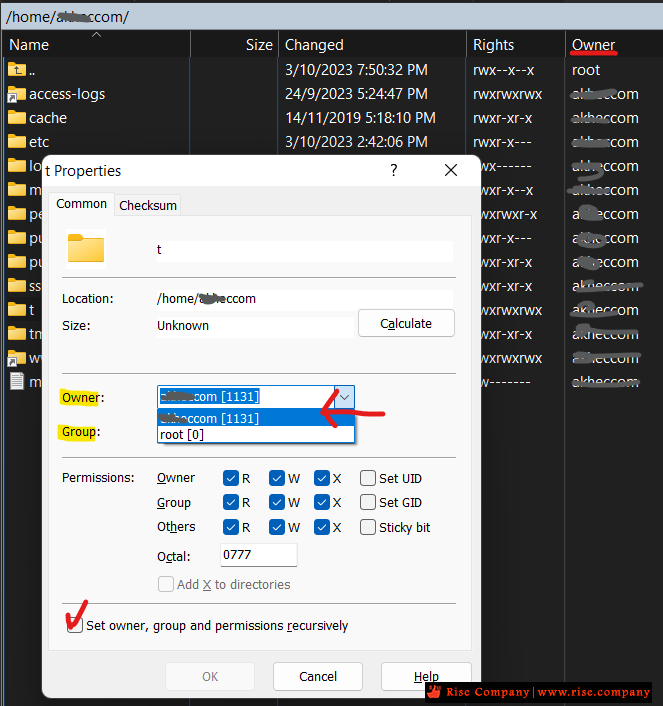Choose 'root [0]' from the Owner list
This screenshot has height=706, width=663.
pyautogui.click(x=256, y=435)
